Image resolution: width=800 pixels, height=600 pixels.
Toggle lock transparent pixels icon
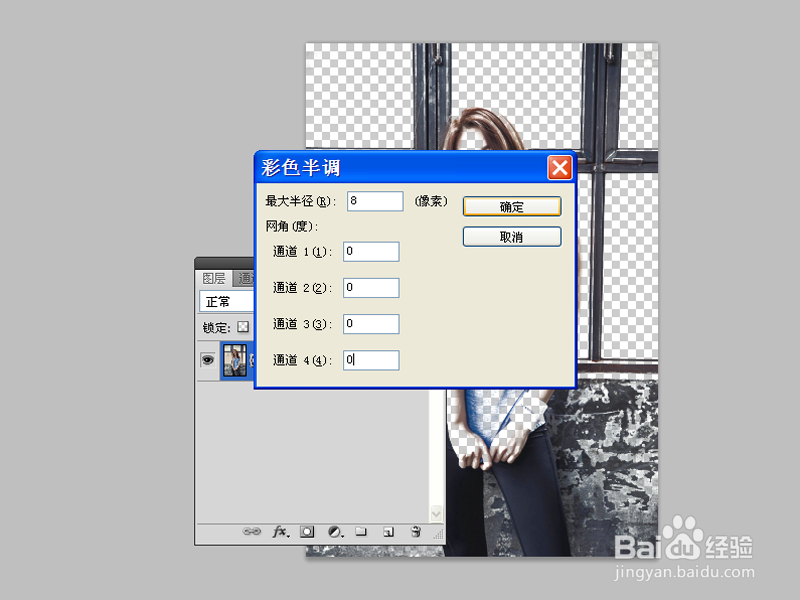(243, 327)
